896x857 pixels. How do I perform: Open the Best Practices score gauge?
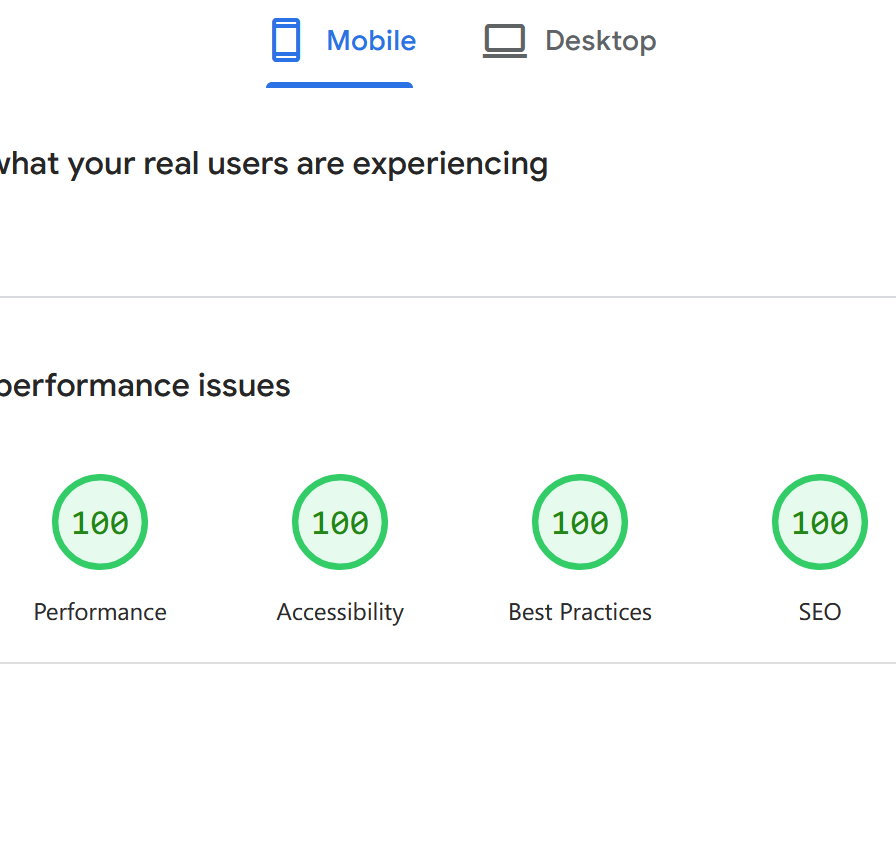tap(580, 522)
